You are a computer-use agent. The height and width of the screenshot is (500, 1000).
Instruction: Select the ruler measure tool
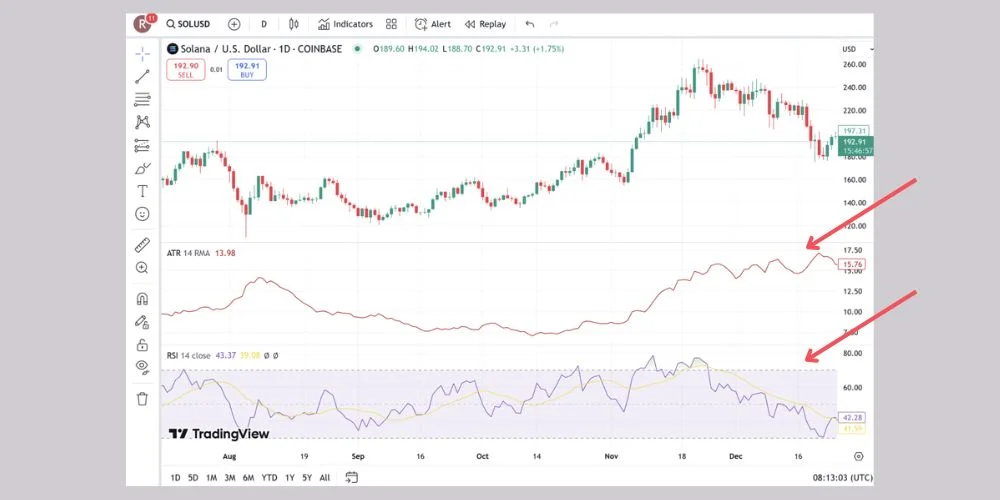click(x=142, y=245)
